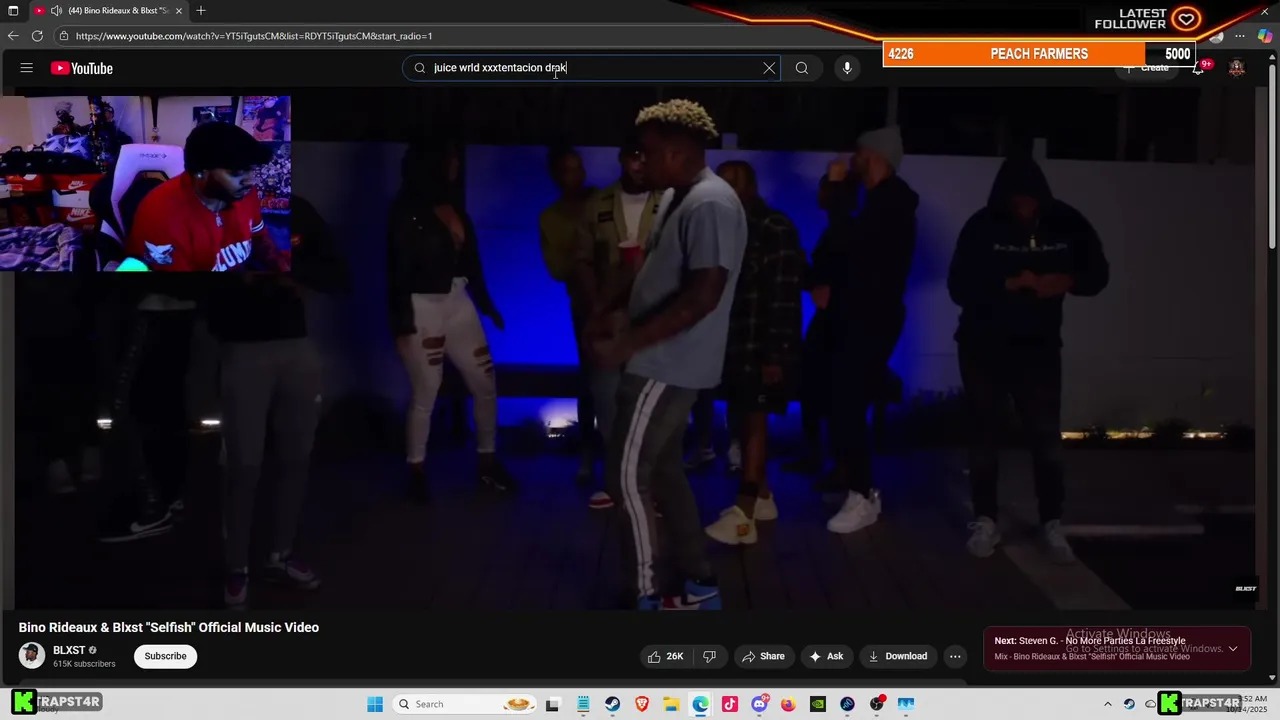Open the NVIDIA app on taskbar

818,704
